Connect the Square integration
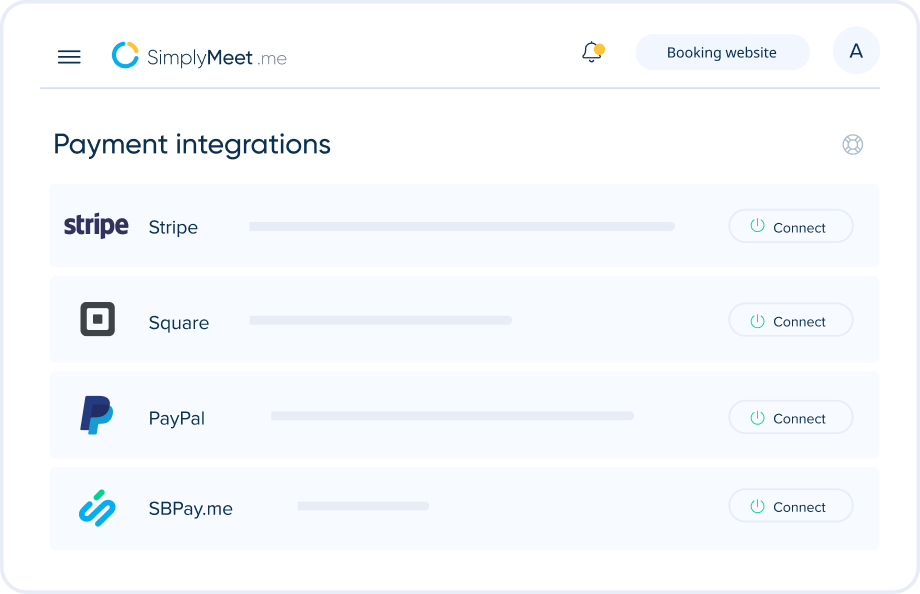920x594 pixels. tap(790, 320)
